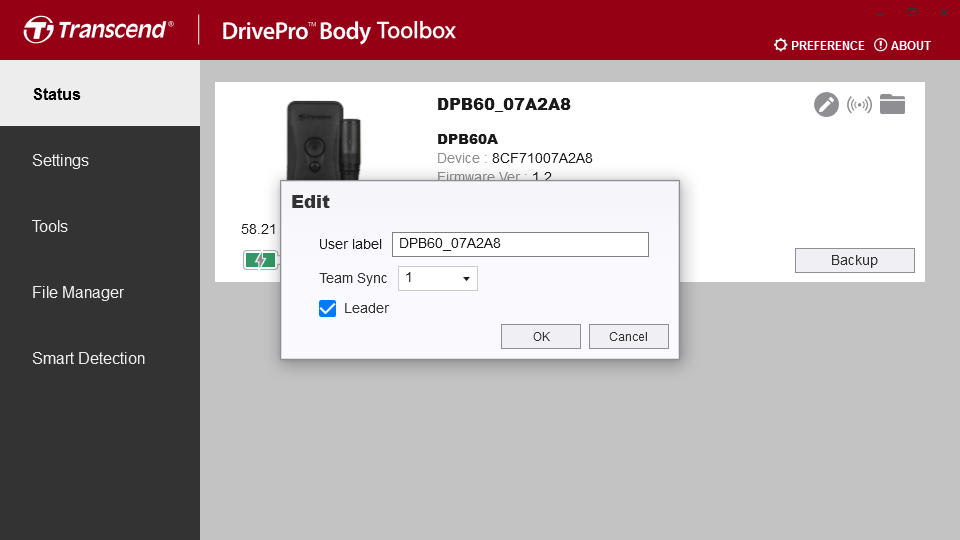The image size is (960, 540).
Task: Close the DrivePro Body Toolbox window
Action: click(944, 12)
